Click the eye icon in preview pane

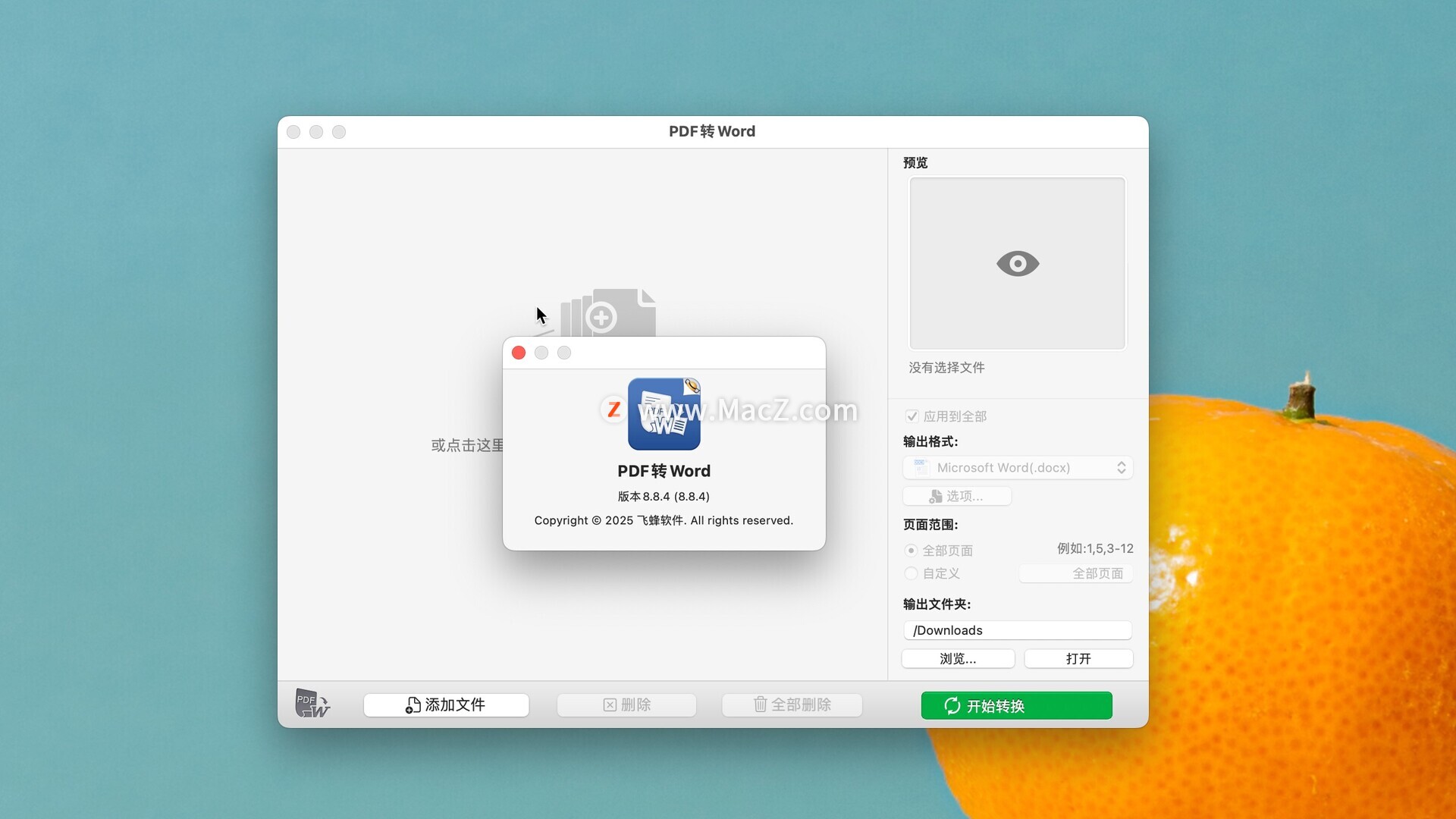(x=1018, y=264)
